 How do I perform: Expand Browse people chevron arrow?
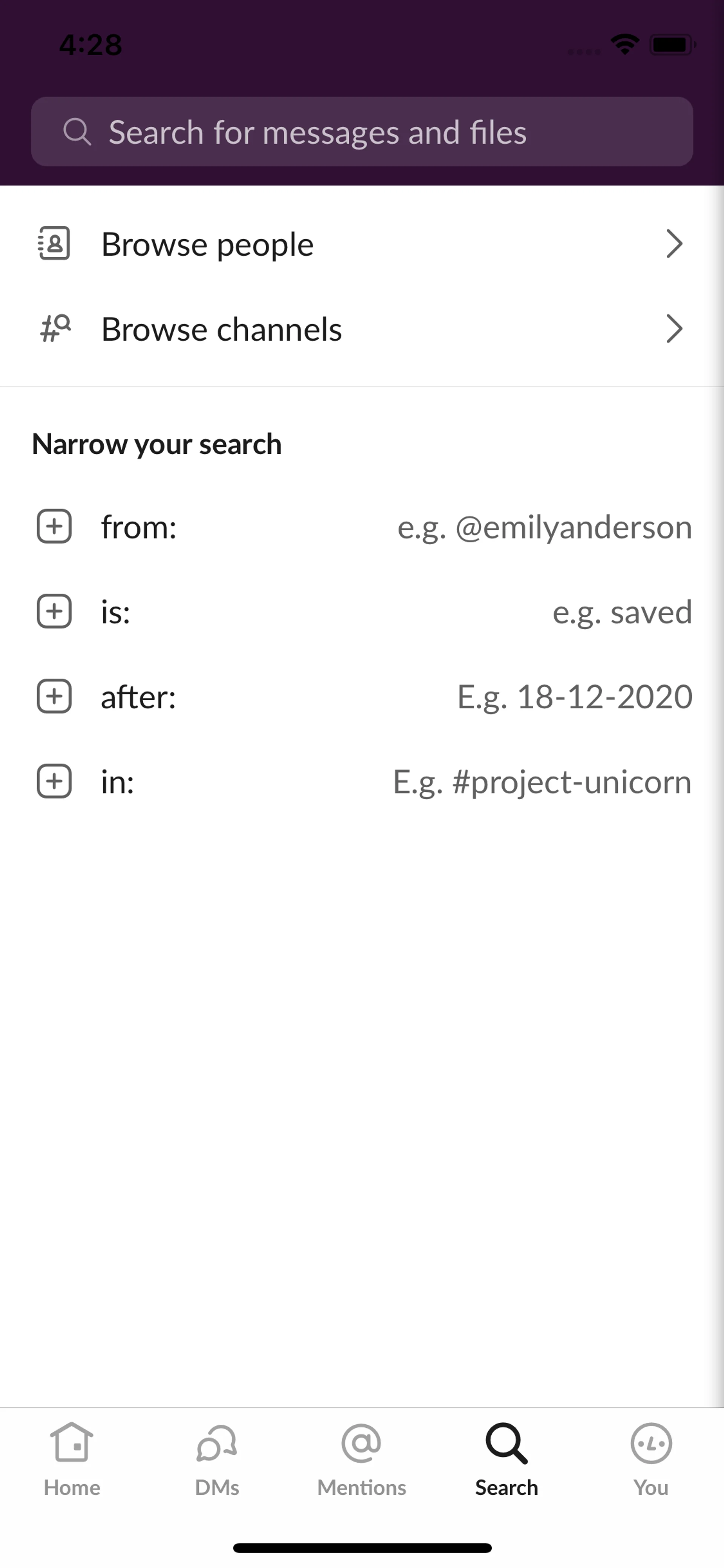click(x=674, y=244)
